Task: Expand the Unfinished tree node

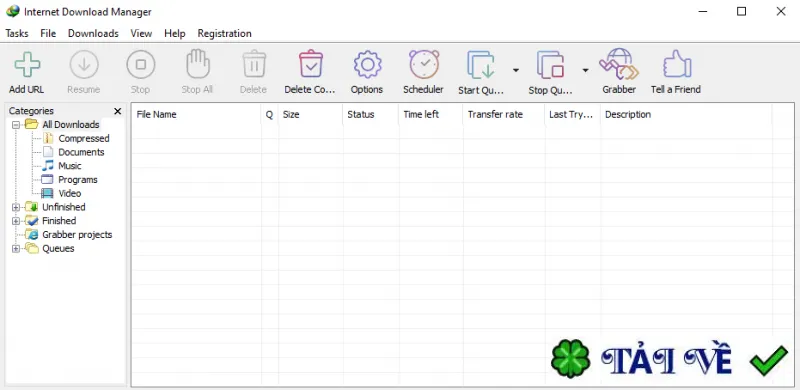Action: coord(16,207)
